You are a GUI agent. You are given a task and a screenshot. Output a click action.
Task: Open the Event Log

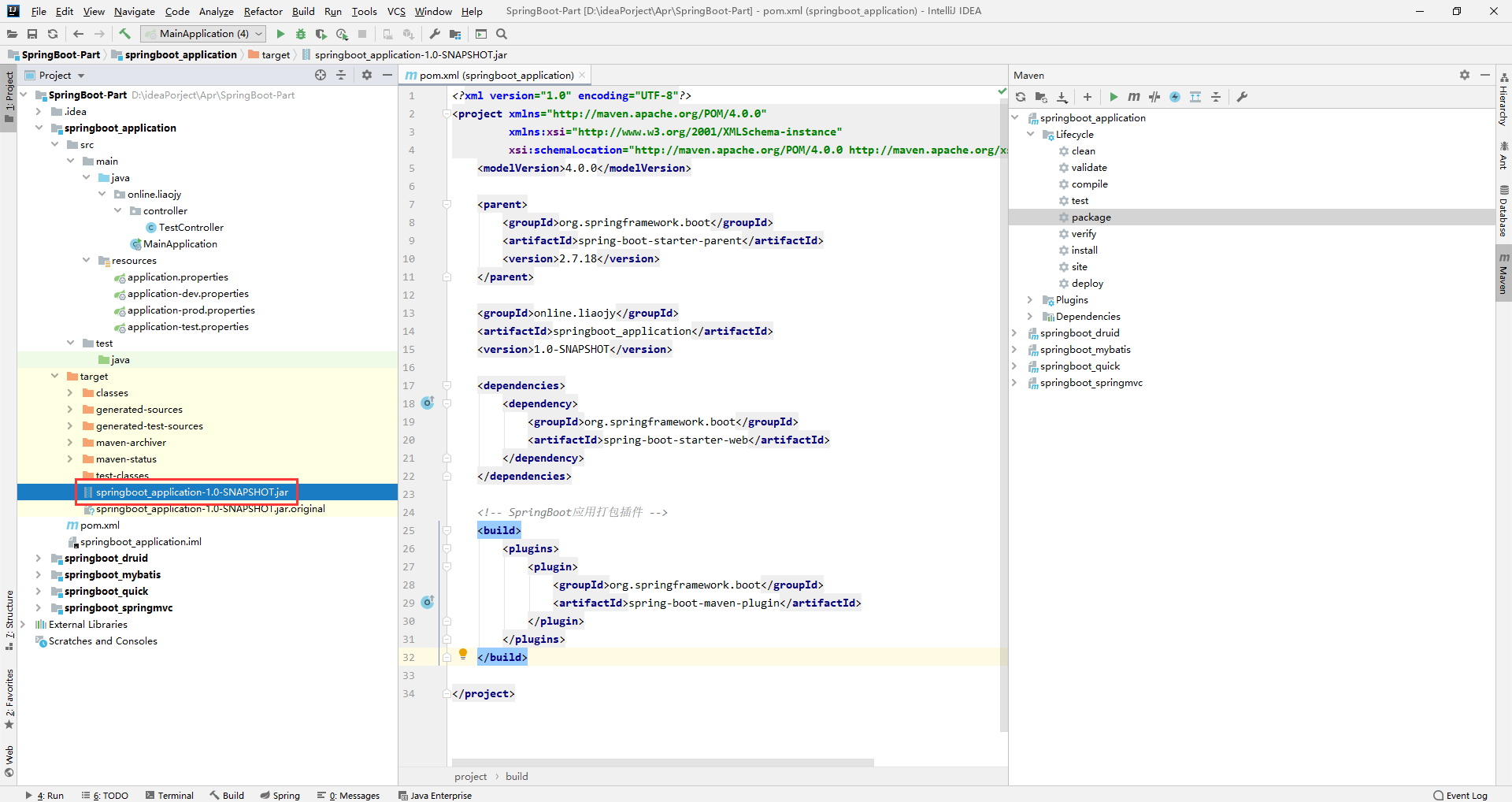pos(1461,795)
